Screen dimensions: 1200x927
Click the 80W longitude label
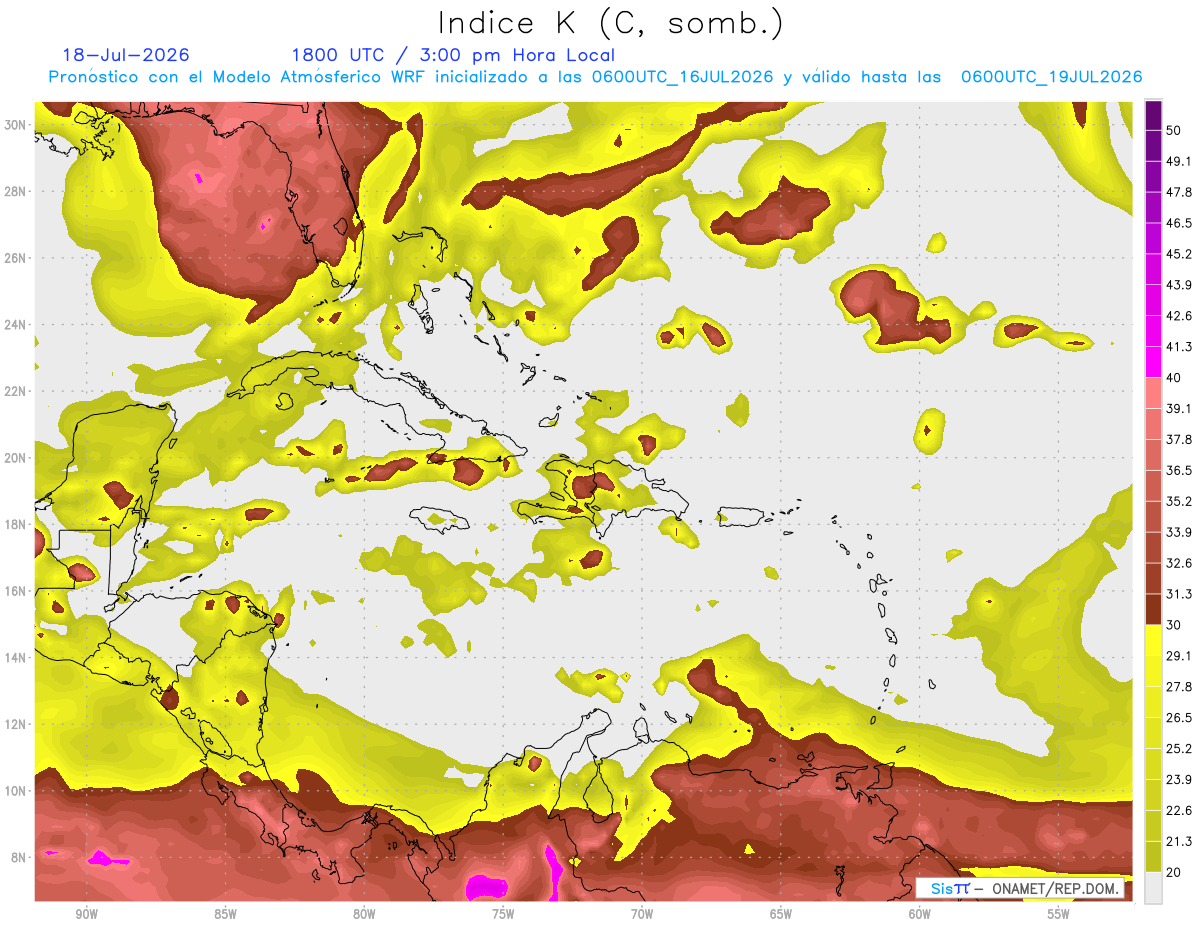[364, 914]
